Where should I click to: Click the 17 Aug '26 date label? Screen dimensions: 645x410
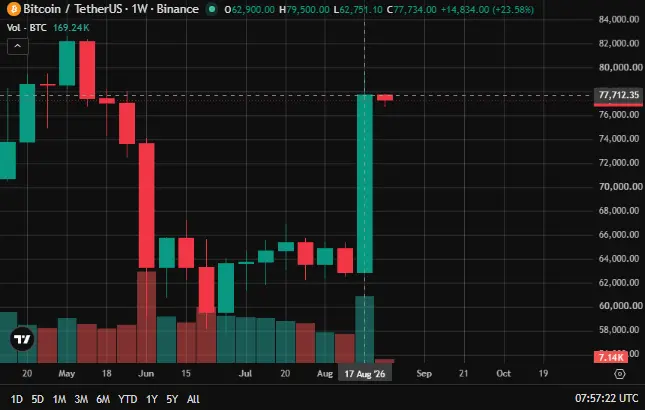[x=364, y=374]
